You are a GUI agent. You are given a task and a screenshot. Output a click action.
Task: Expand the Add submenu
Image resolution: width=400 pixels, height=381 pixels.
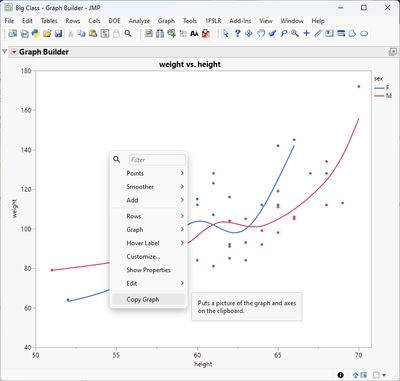tap(149, 200)
